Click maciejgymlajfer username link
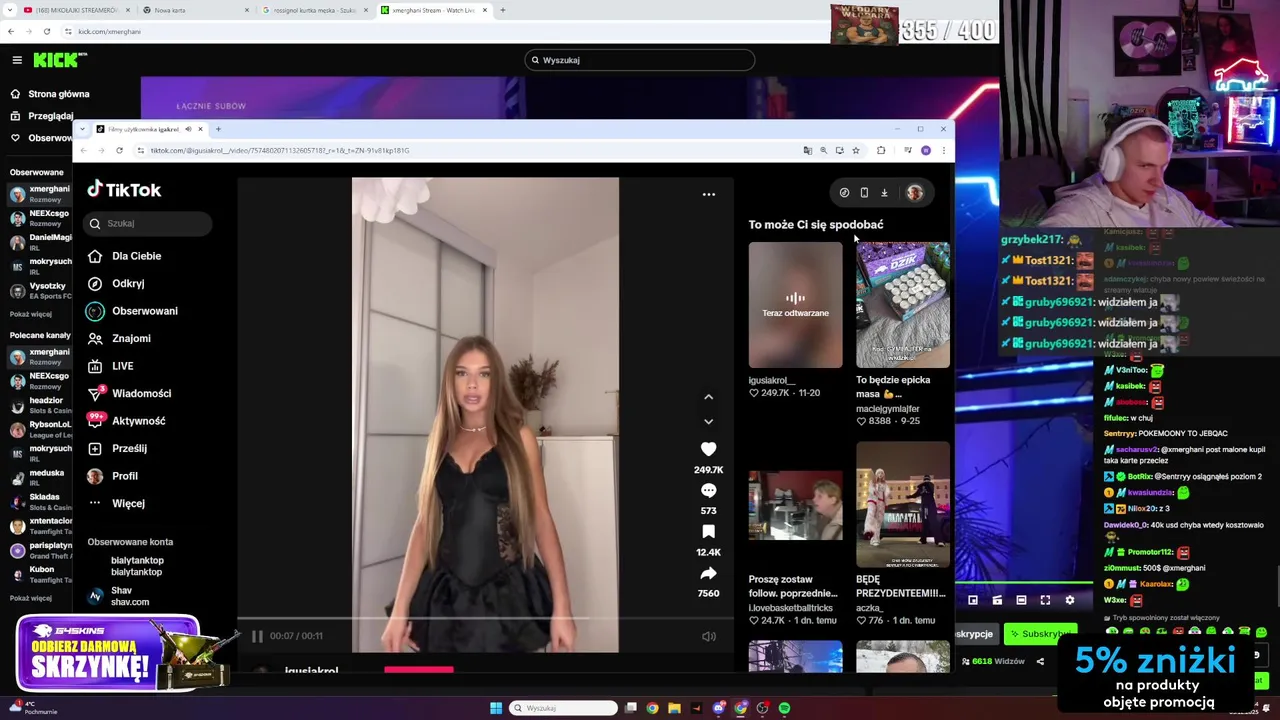Image resolution: width=1280 pixels, height=720 pixels. tap(887, 409)
